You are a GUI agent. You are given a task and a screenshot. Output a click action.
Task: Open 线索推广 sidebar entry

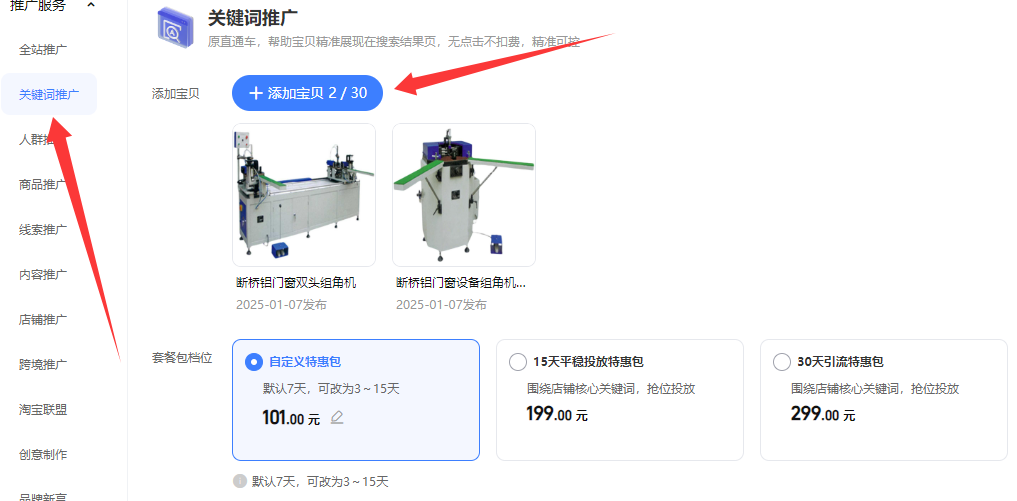click(x=43, y=230)
